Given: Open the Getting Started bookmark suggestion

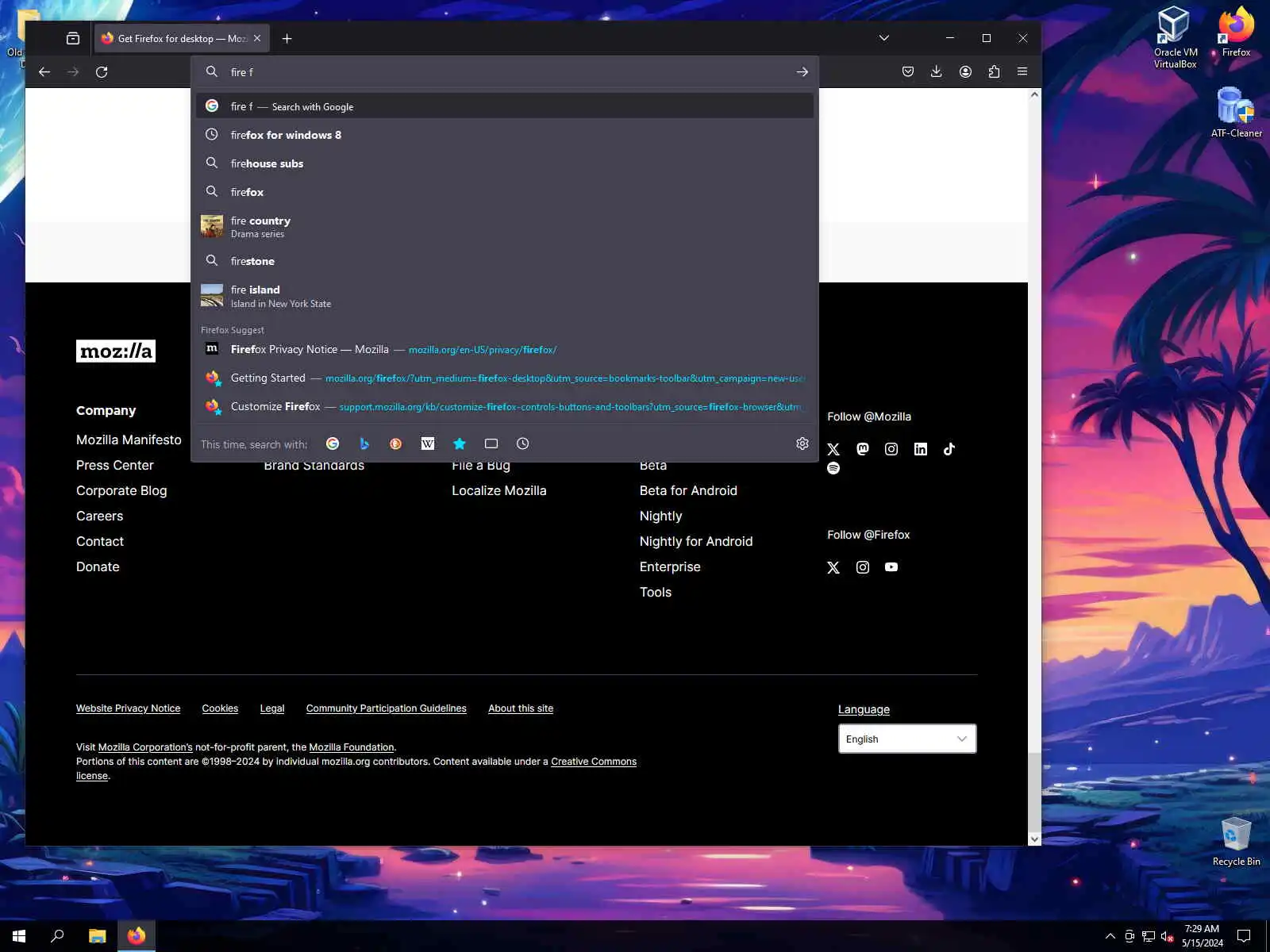Looking at the screenshot, I should coord(505,378).
